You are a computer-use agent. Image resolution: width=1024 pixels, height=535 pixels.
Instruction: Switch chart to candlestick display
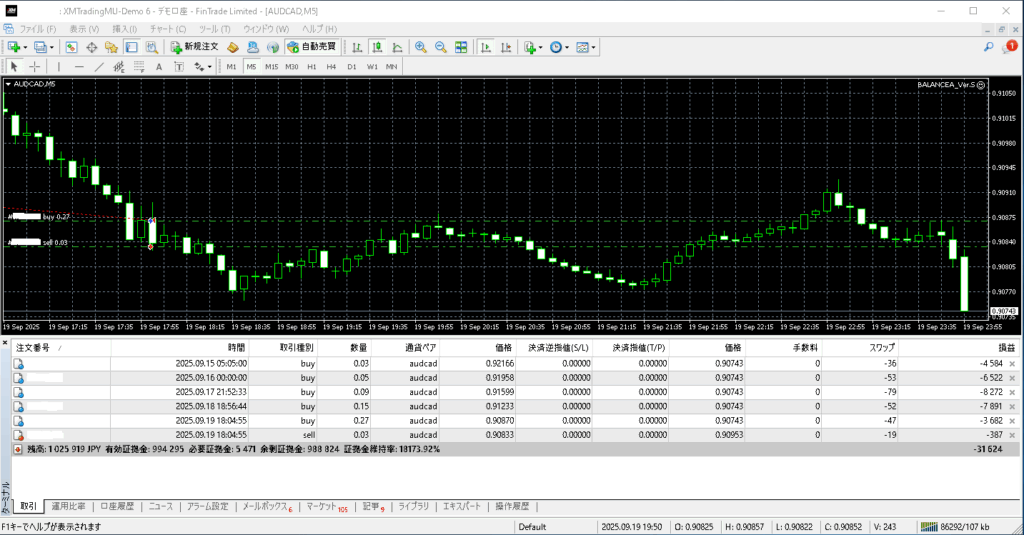coord(379,47)
